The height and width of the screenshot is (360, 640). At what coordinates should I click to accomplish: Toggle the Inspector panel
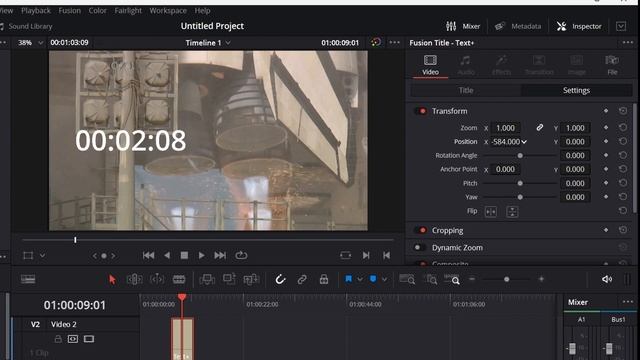point(579,26)
